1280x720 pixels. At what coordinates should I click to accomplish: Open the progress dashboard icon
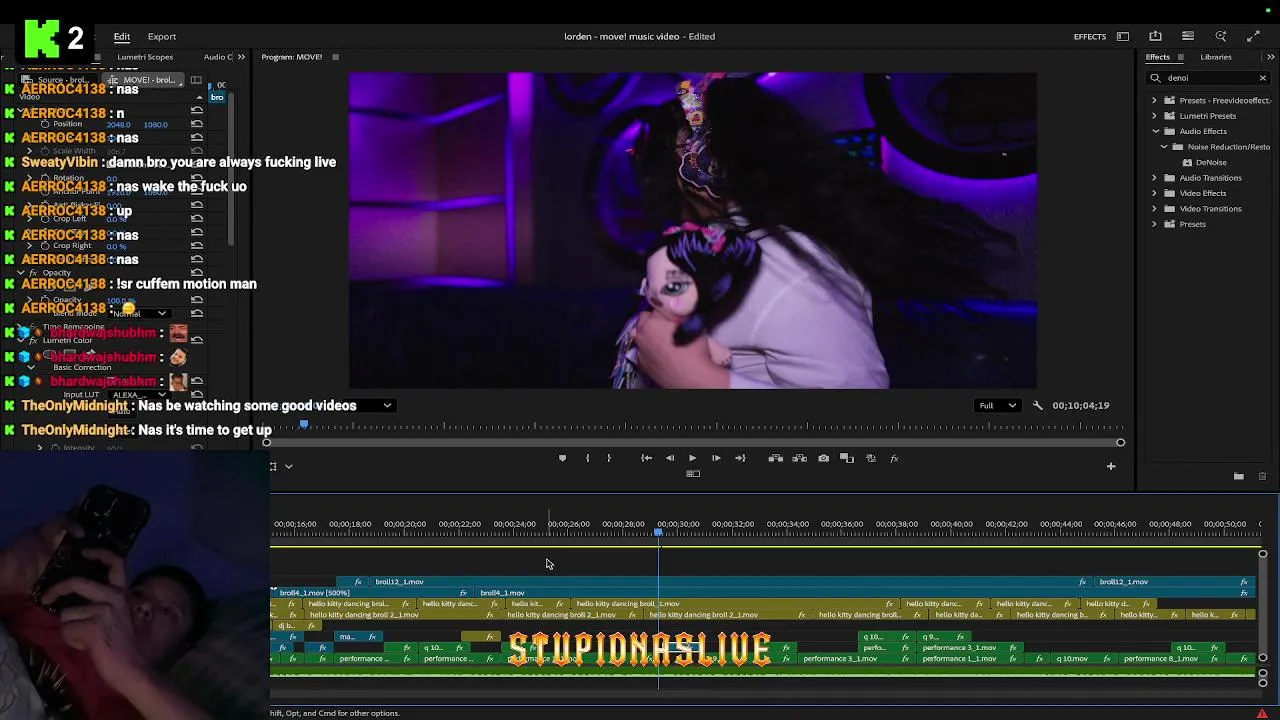point(1188,36)
